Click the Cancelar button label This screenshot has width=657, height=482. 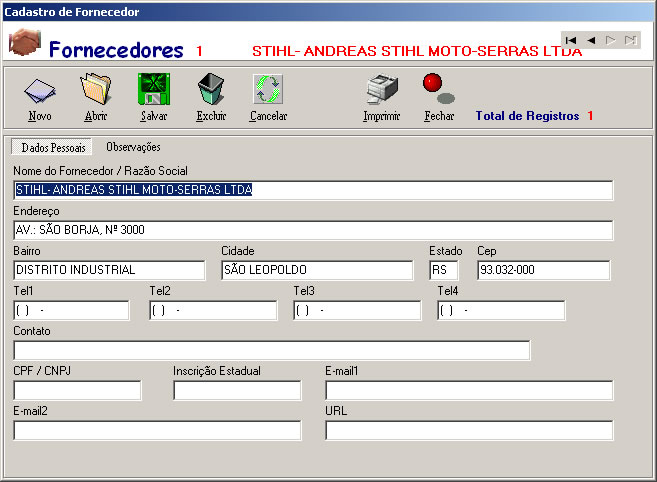pos(268,116)
